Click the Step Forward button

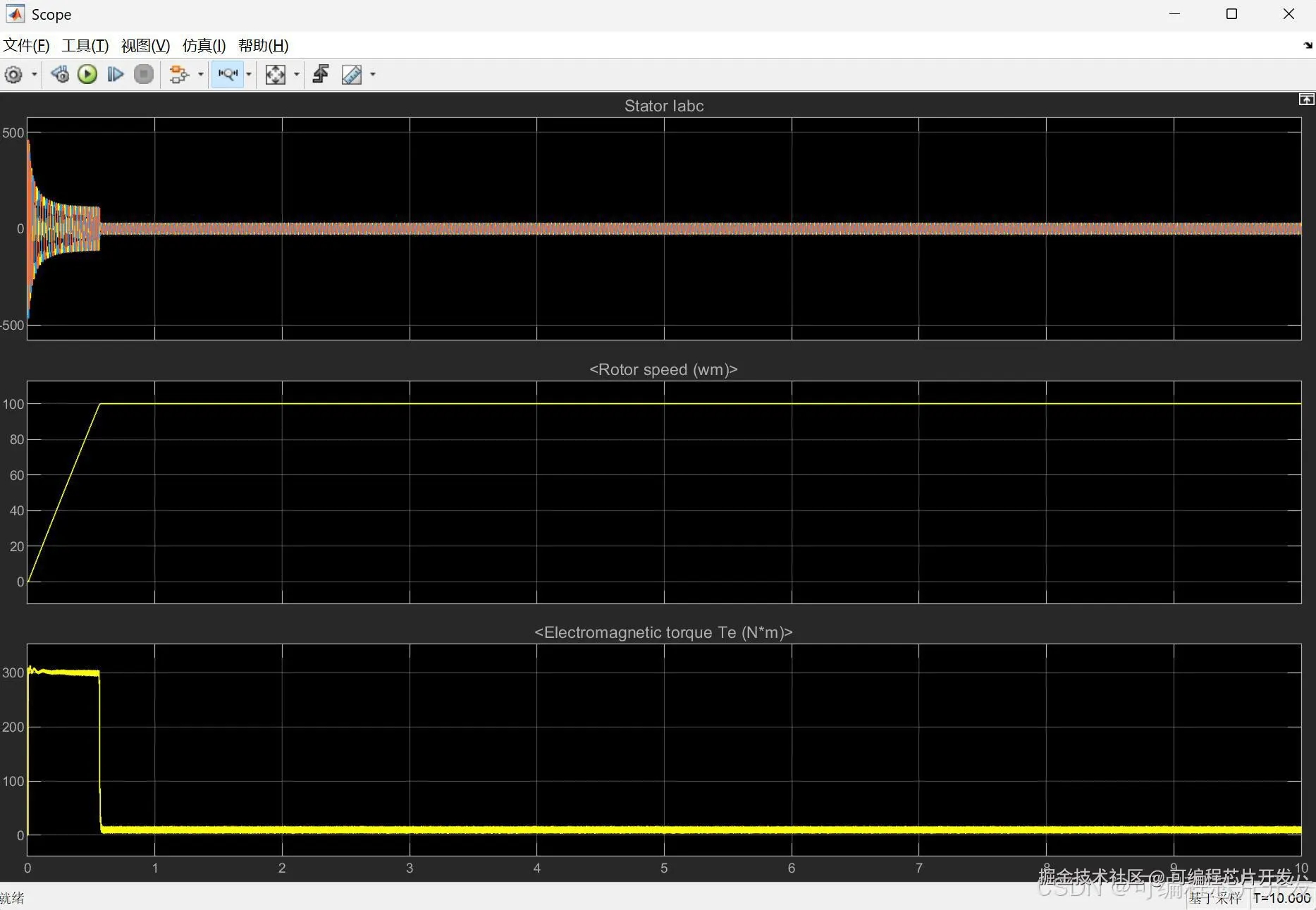point(116,74)
